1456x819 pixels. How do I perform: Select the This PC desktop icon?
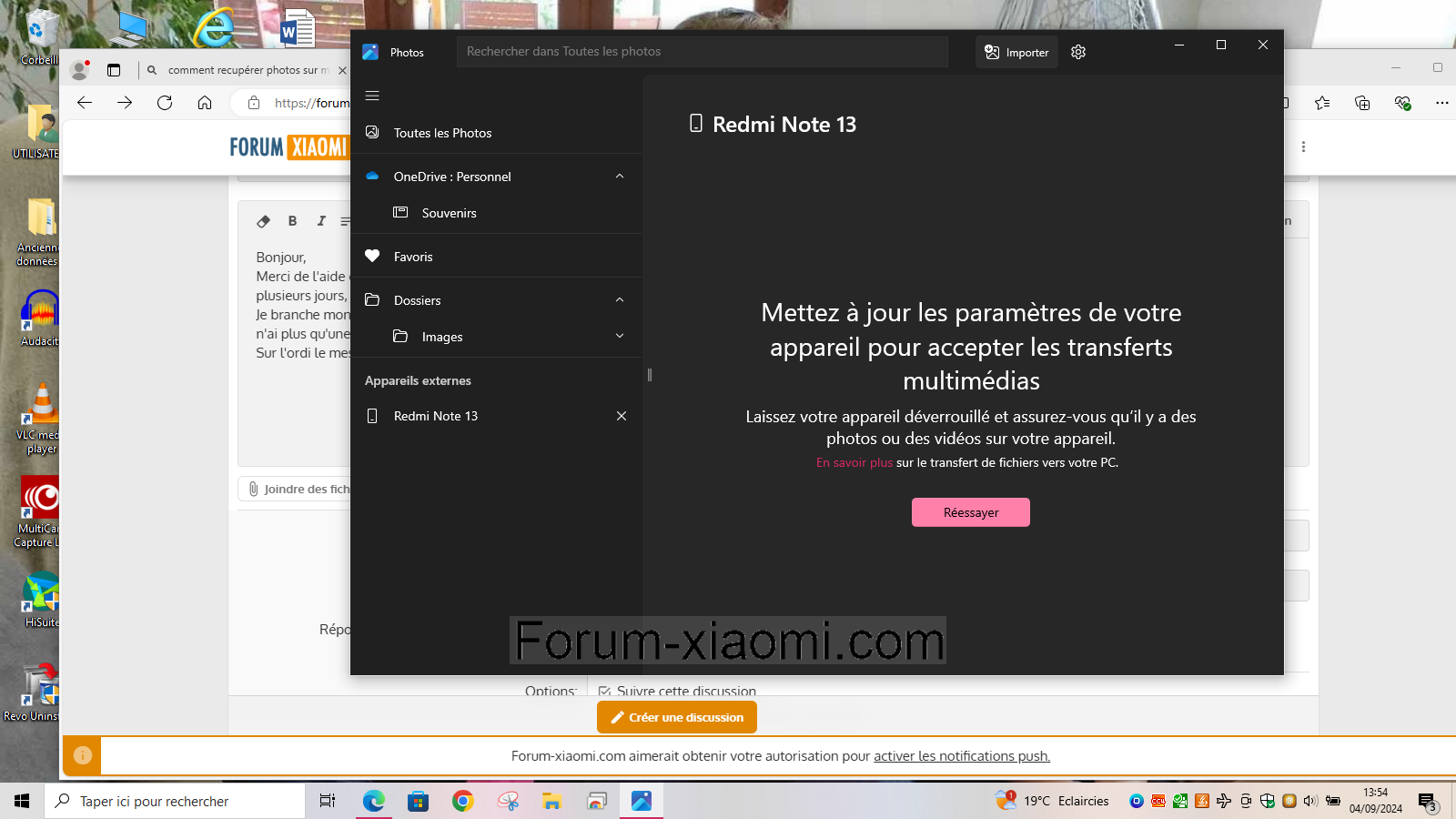coord(128,27)
